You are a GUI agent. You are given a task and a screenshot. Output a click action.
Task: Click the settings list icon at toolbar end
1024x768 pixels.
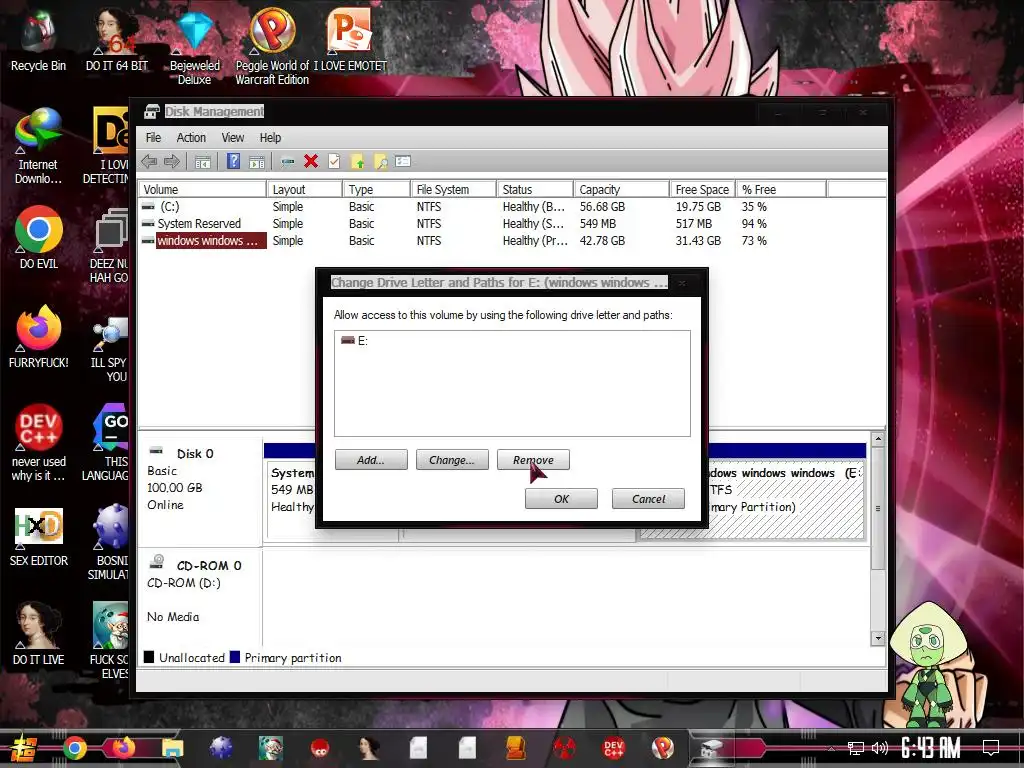coord(403,161)
